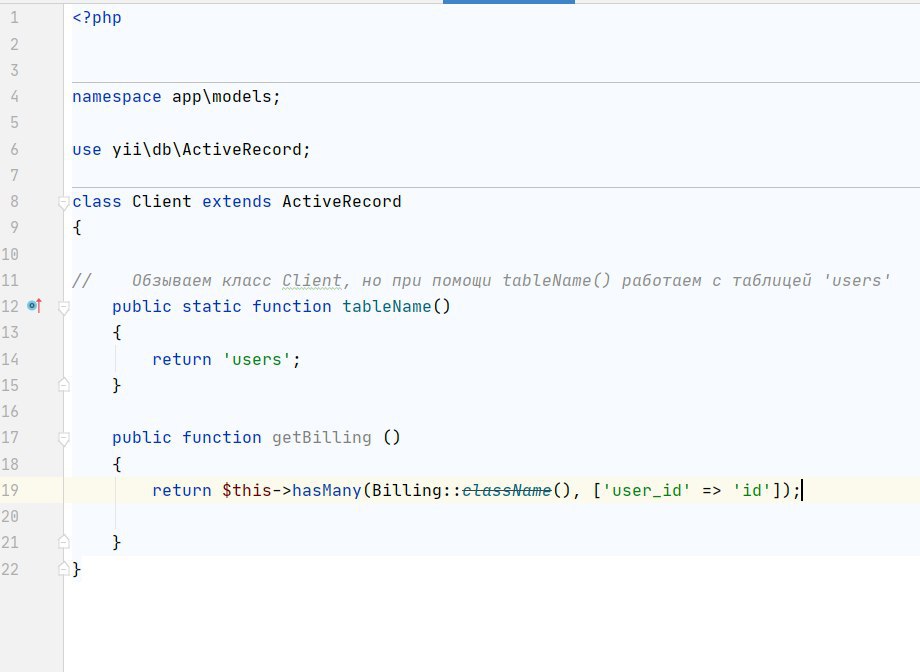Click the active editor tab indicator at top
Image resolution: width=920 pixels, height=672 pixels.
509,2
